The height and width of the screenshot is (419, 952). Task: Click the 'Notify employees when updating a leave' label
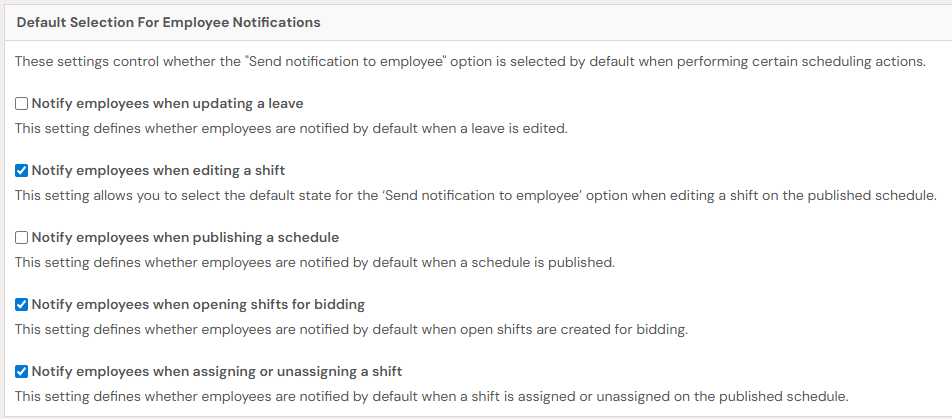(x=167, y=103)
